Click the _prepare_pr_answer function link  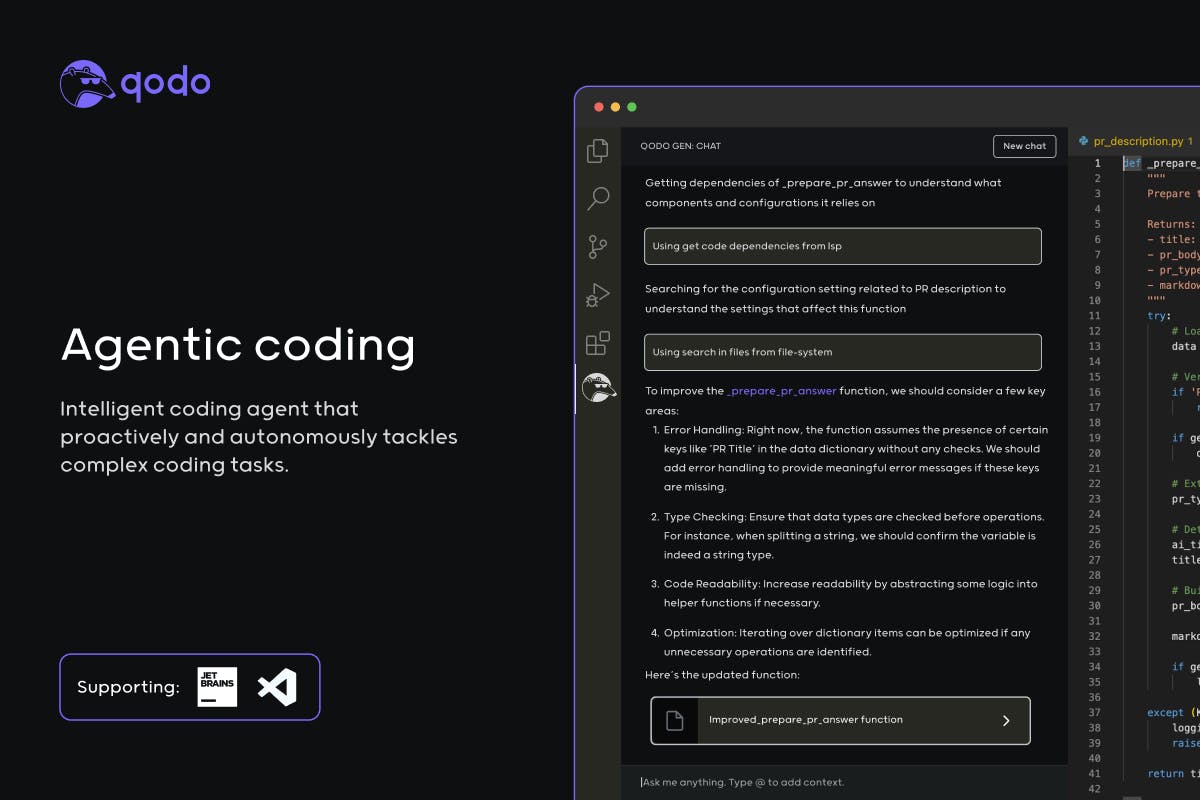pos(781,391)
